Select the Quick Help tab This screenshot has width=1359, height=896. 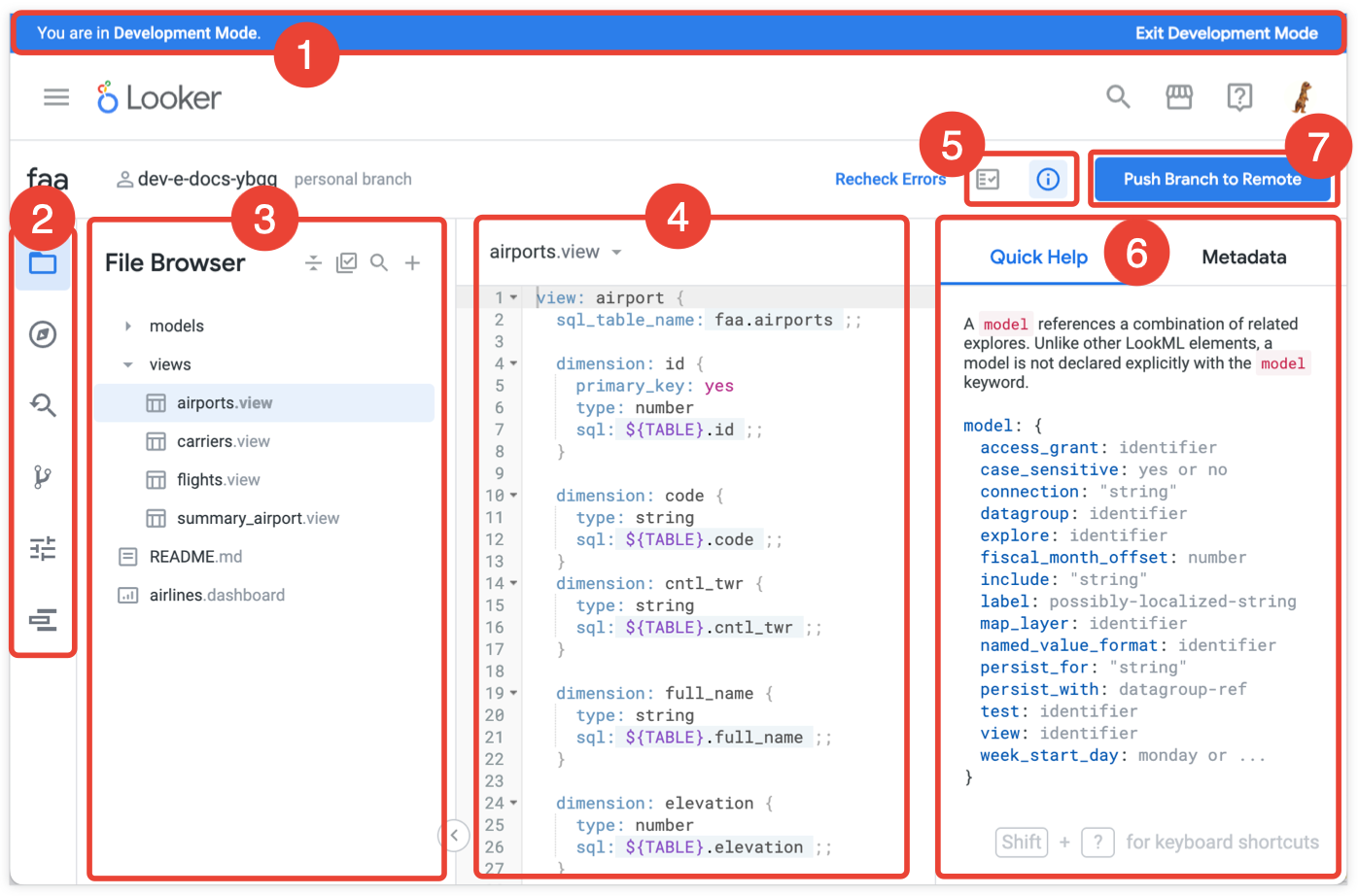pyautogui.click(x=1038, y=258)
